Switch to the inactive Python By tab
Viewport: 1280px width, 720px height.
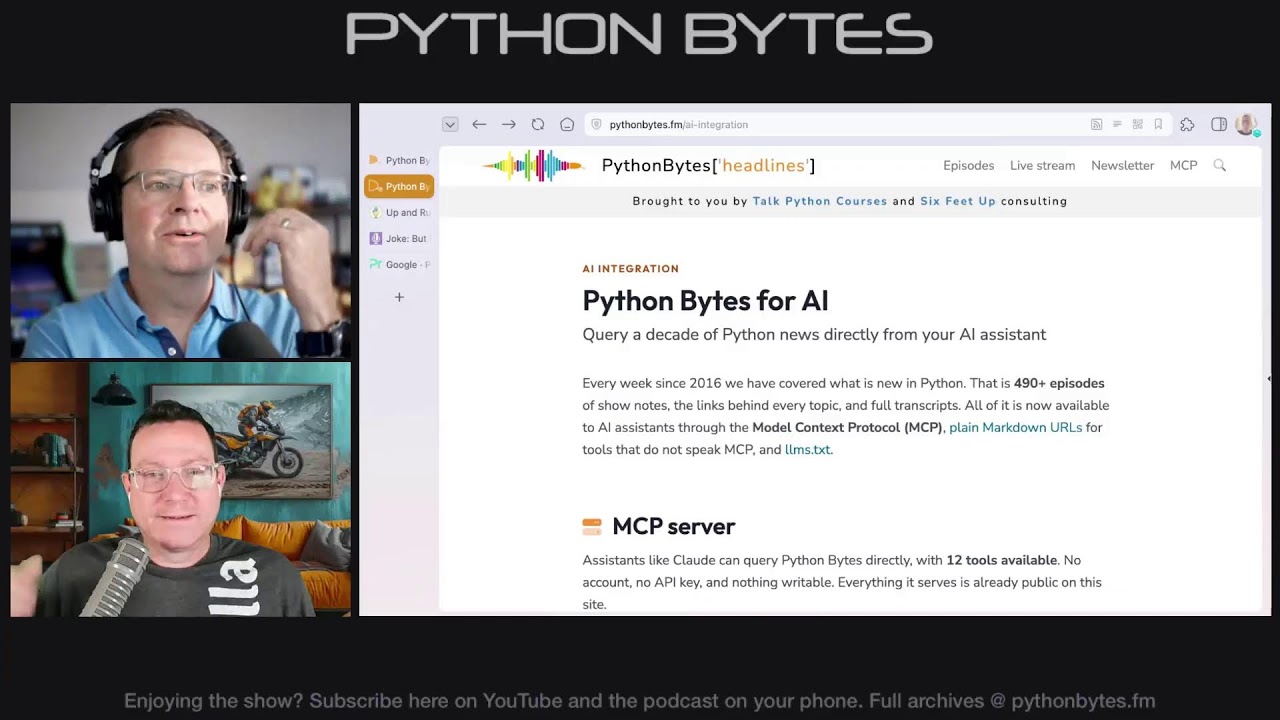[x=399, y=160]
